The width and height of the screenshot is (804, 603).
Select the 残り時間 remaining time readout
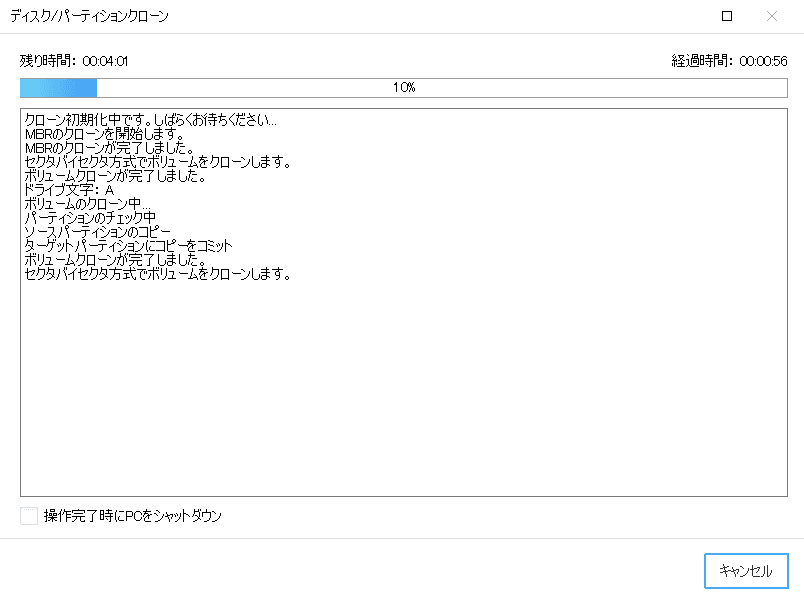point(74,61)
